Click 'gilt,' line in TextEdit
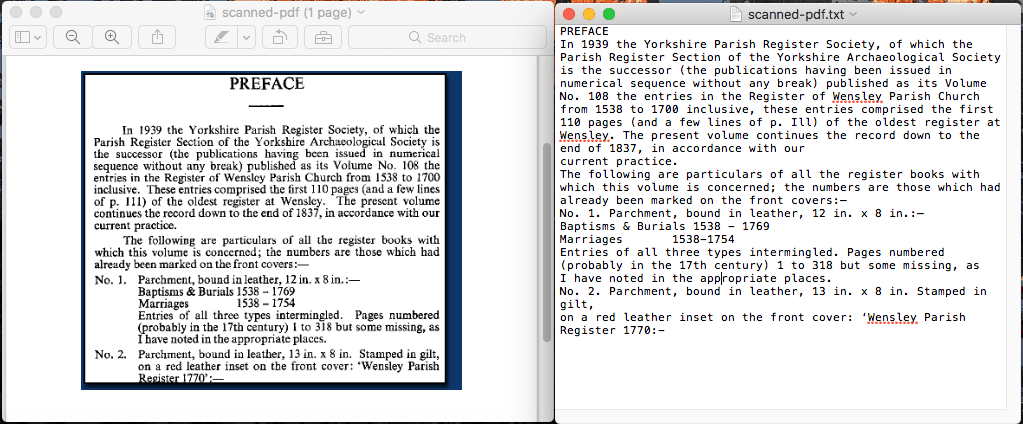1023x424 pixels. (577, 305)
